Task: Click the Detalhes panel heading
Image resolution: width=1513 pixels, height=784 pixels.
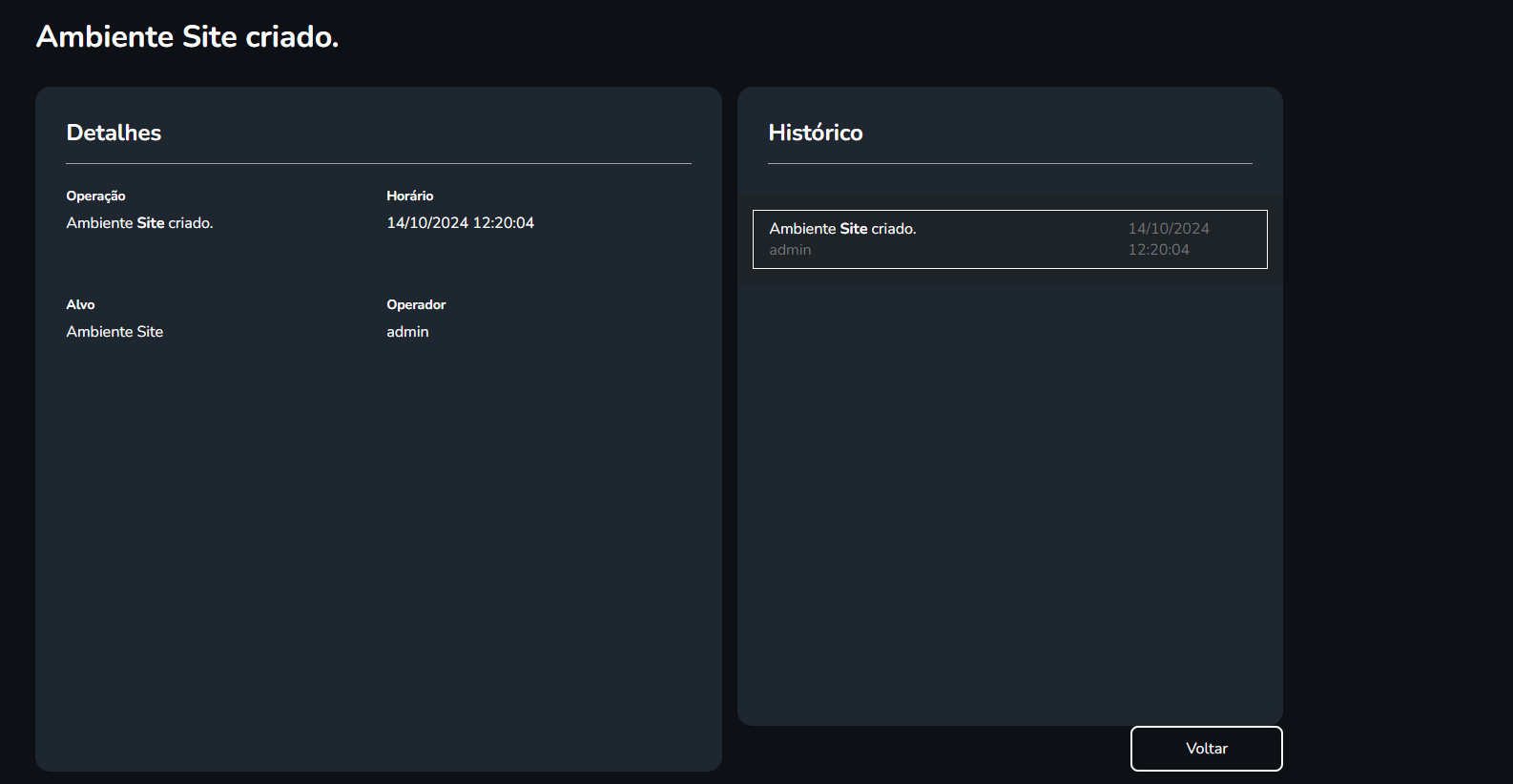Action: [114, 133]
